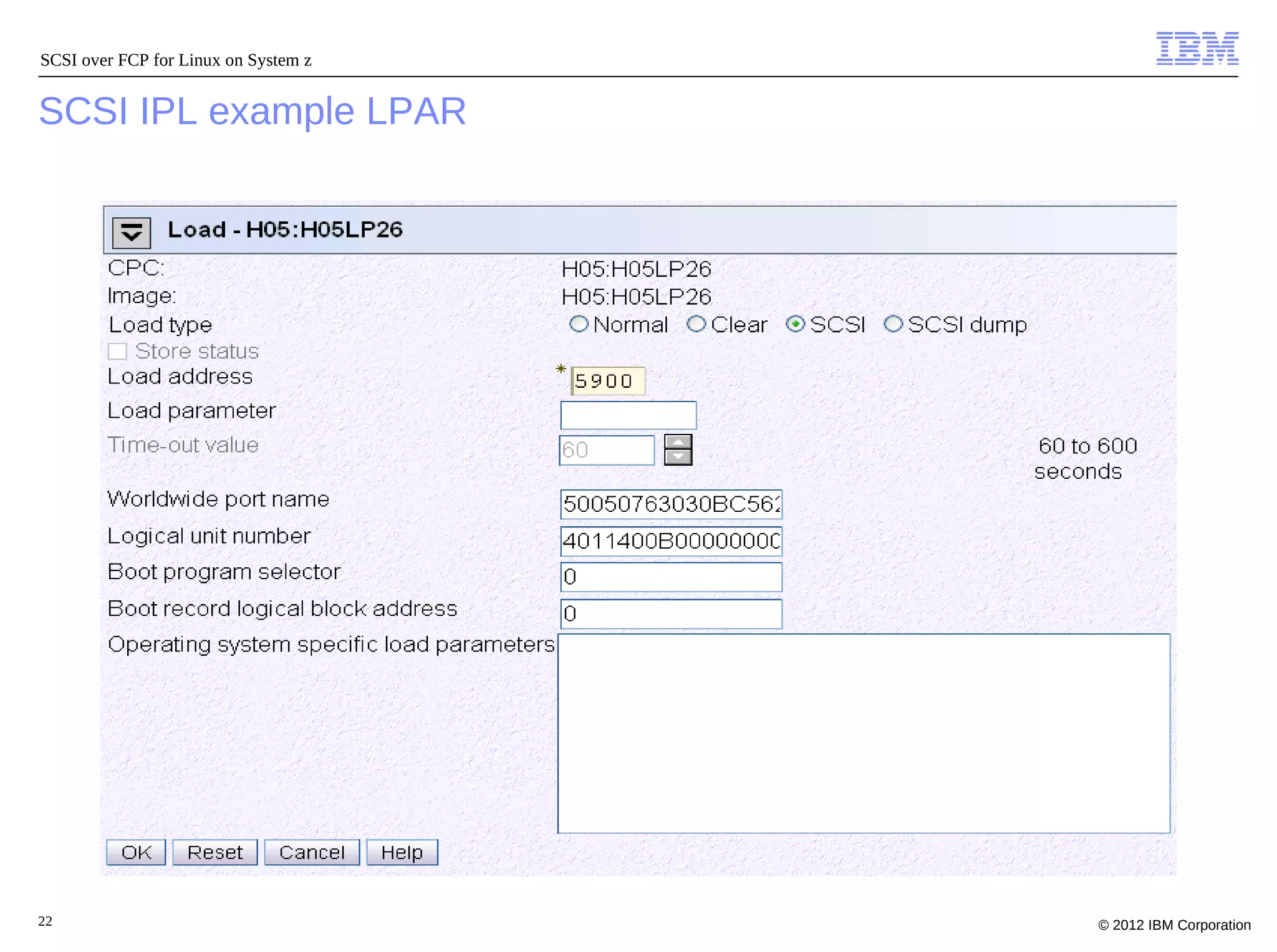Select the SCSI load type
The height and width of the screenshot is (952, 1277).
[x=795, y=324]
